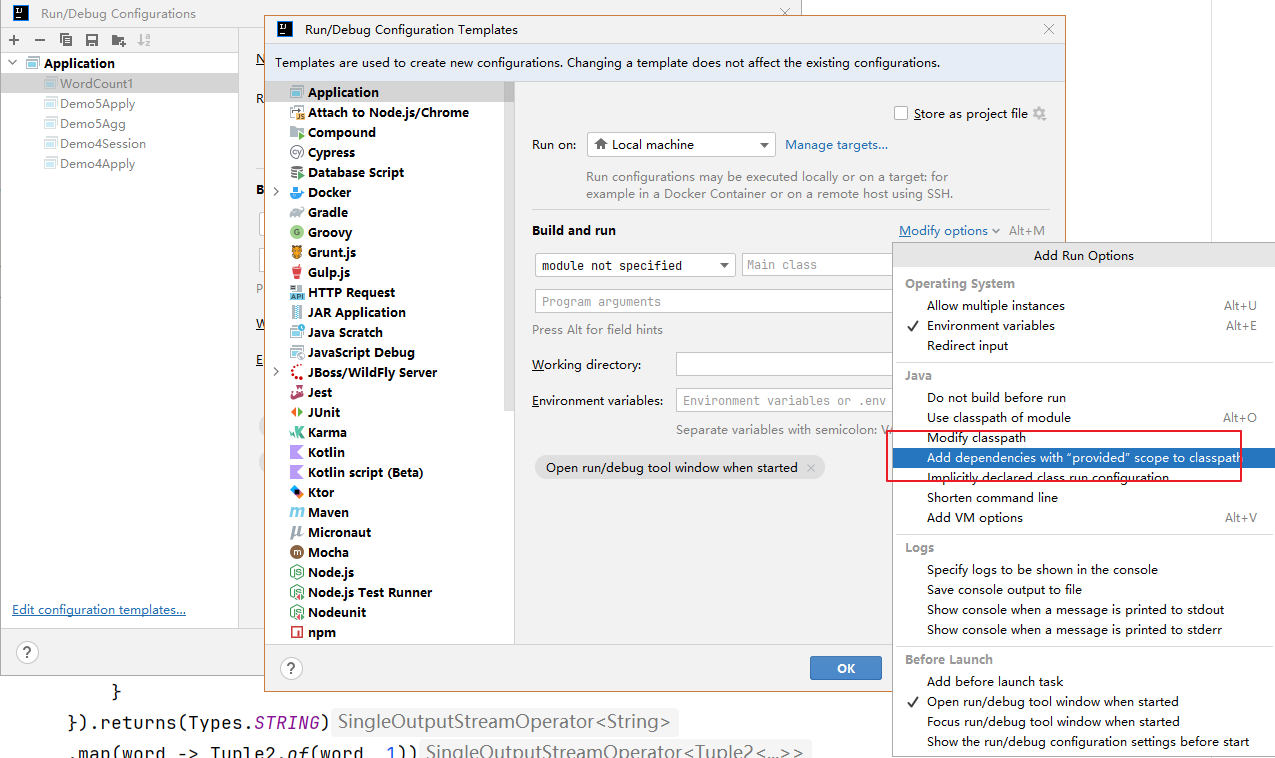This screenshot has height=758, width=1275.
Task: Select the Cypress template
Action: tap(331, 152)
